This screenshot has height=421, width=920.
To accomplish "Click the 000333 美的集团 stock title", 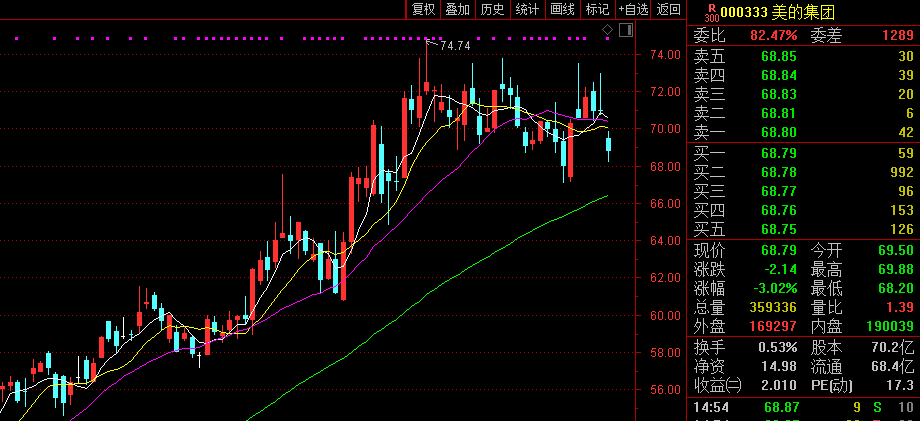I will [x=777, y=11].
